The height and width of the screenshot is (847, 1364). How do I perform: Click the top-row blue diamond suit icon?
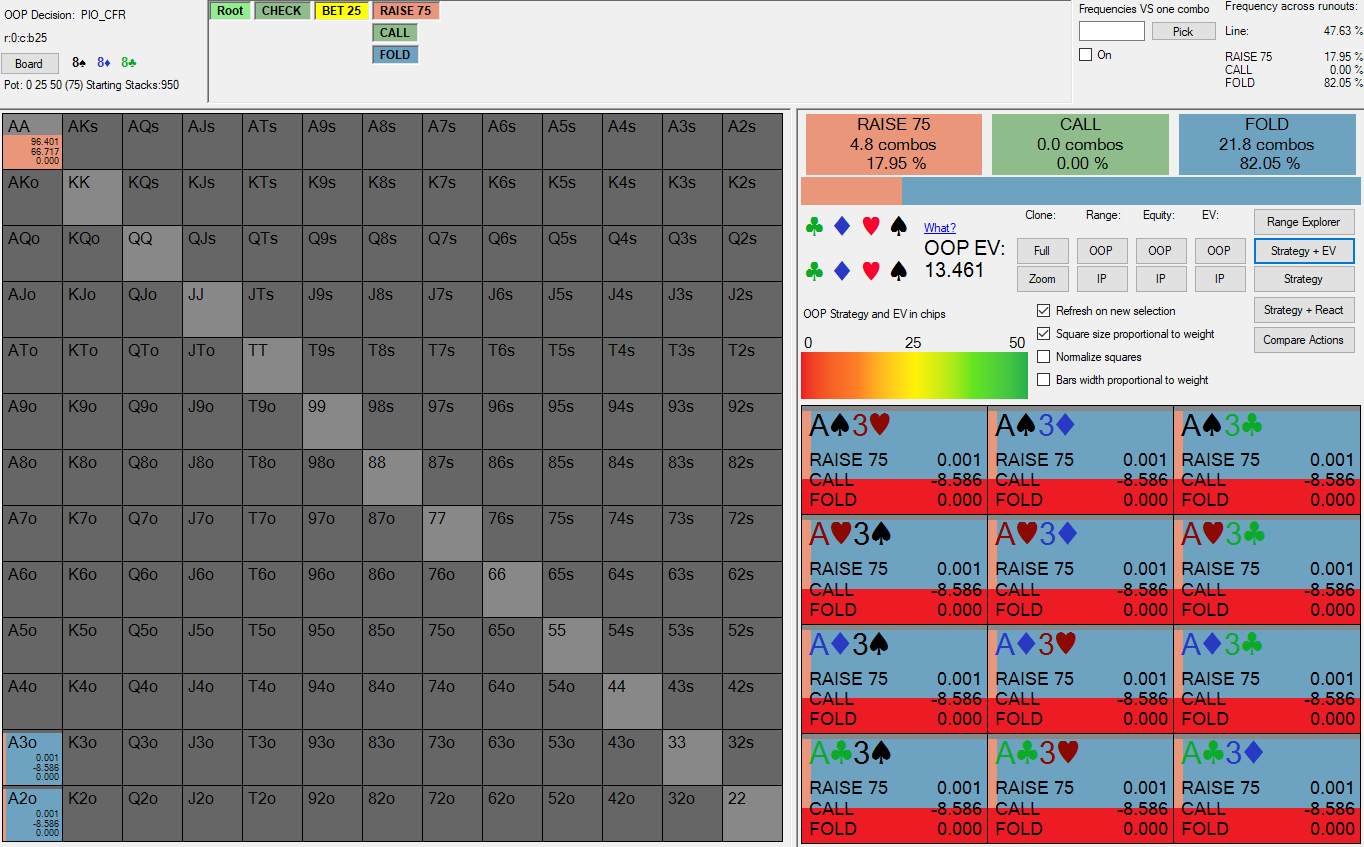[x=842, y=227]
